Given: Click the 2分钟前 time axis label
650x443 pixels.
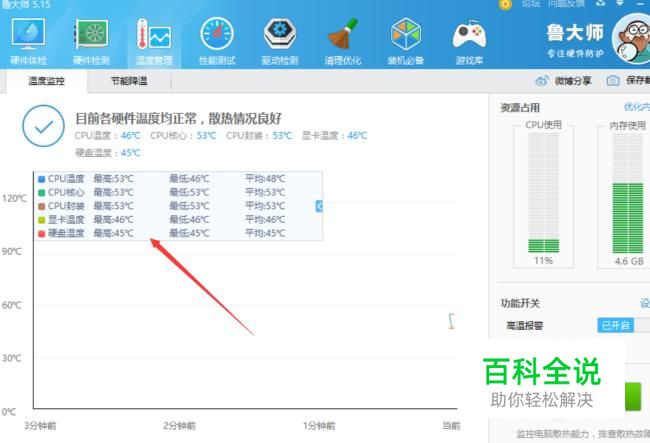Looking at the screenshot, I should [179, 426].
